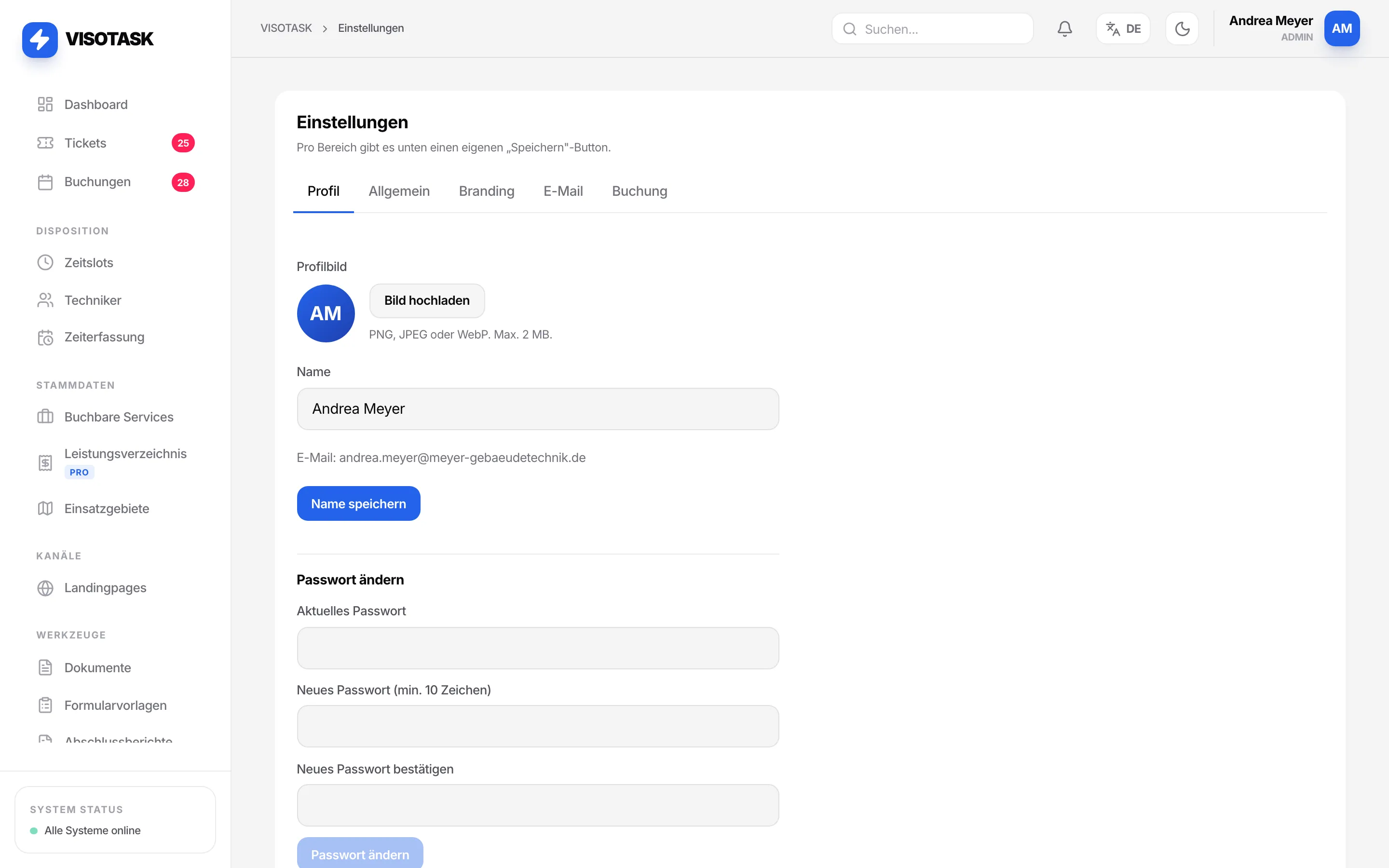Click the Passwort ändern button
Image resolution: width=1389 pixels, height=868 pixels.
click(360, 853)
